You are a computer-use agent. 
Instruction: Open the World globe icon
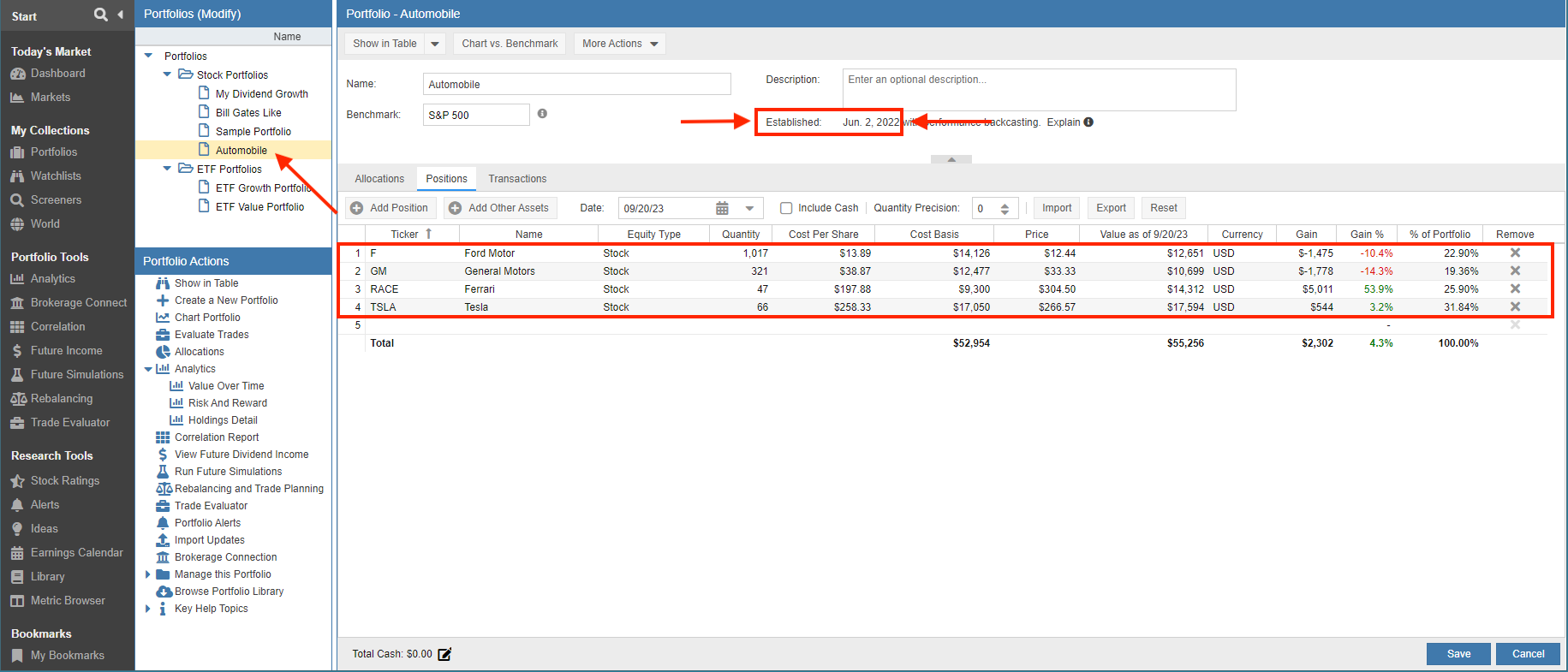pos(17,224)
